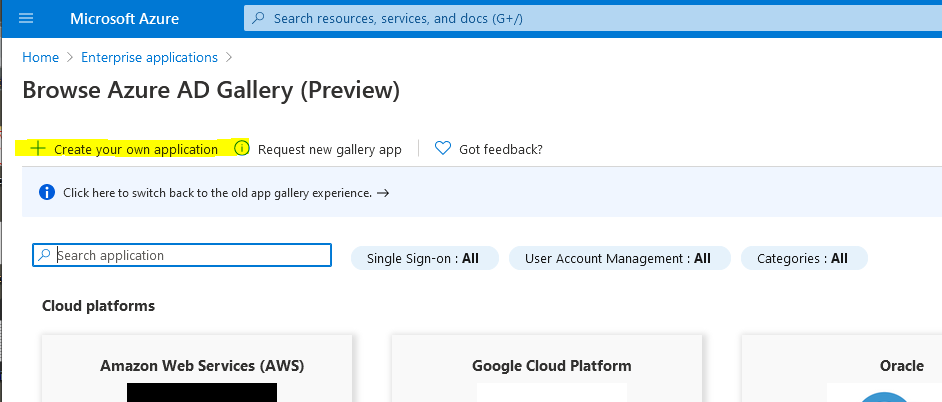Click the info icon beside Request new gallery app
942x402 pixels.
(x=242, y=148)
